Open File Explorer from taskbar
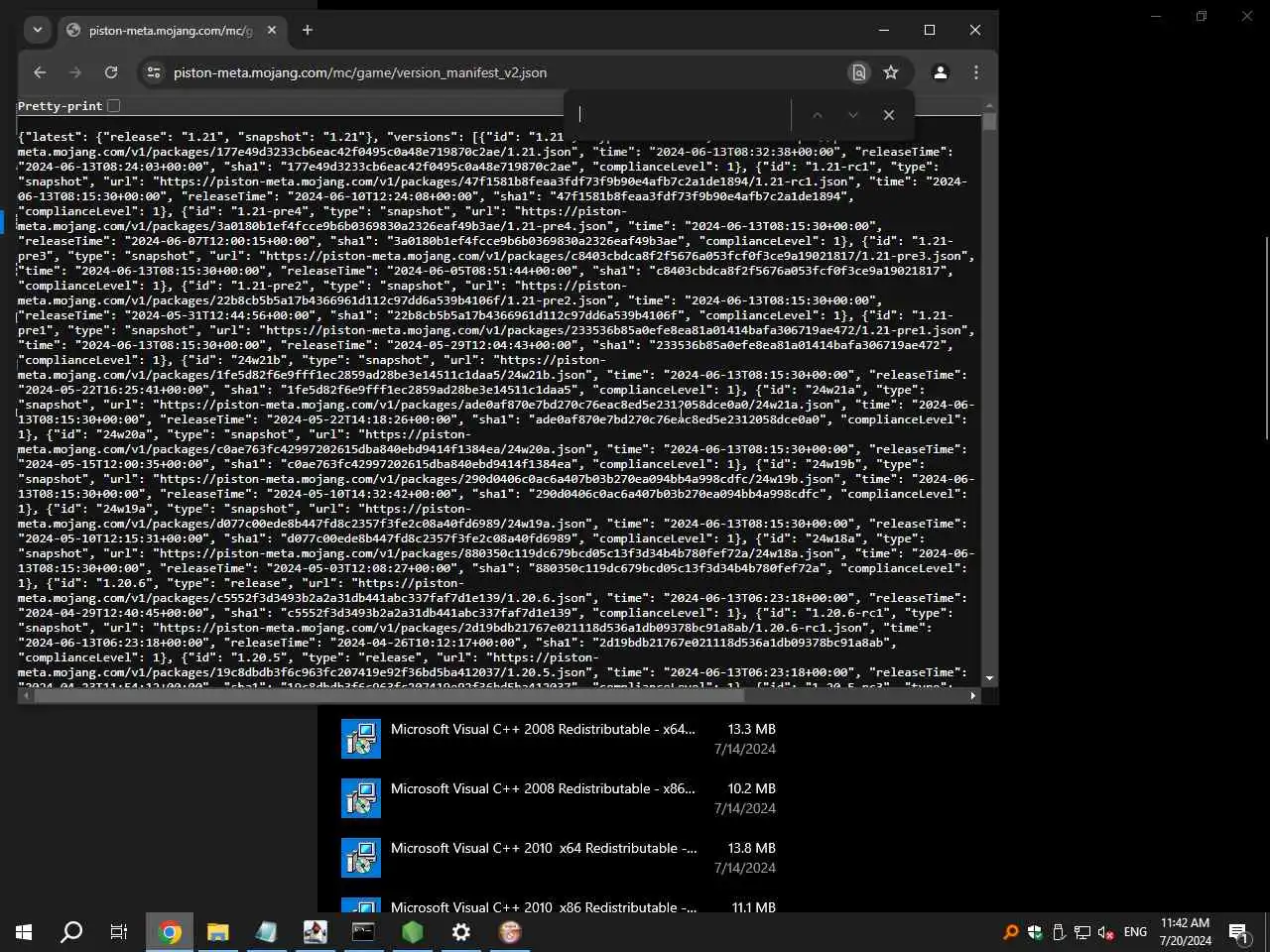This screenshot has height=952, width=1270. (218, 932)
